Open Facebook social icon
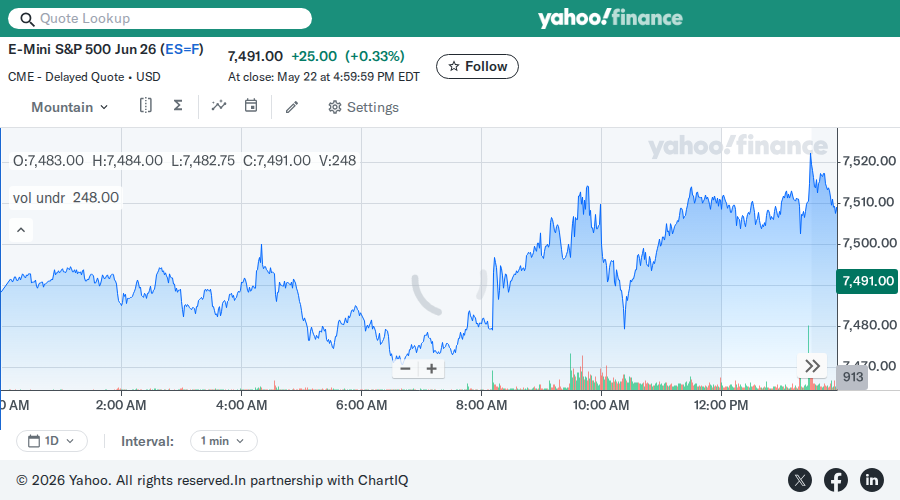Screen dimensions: 900x500 836,480
